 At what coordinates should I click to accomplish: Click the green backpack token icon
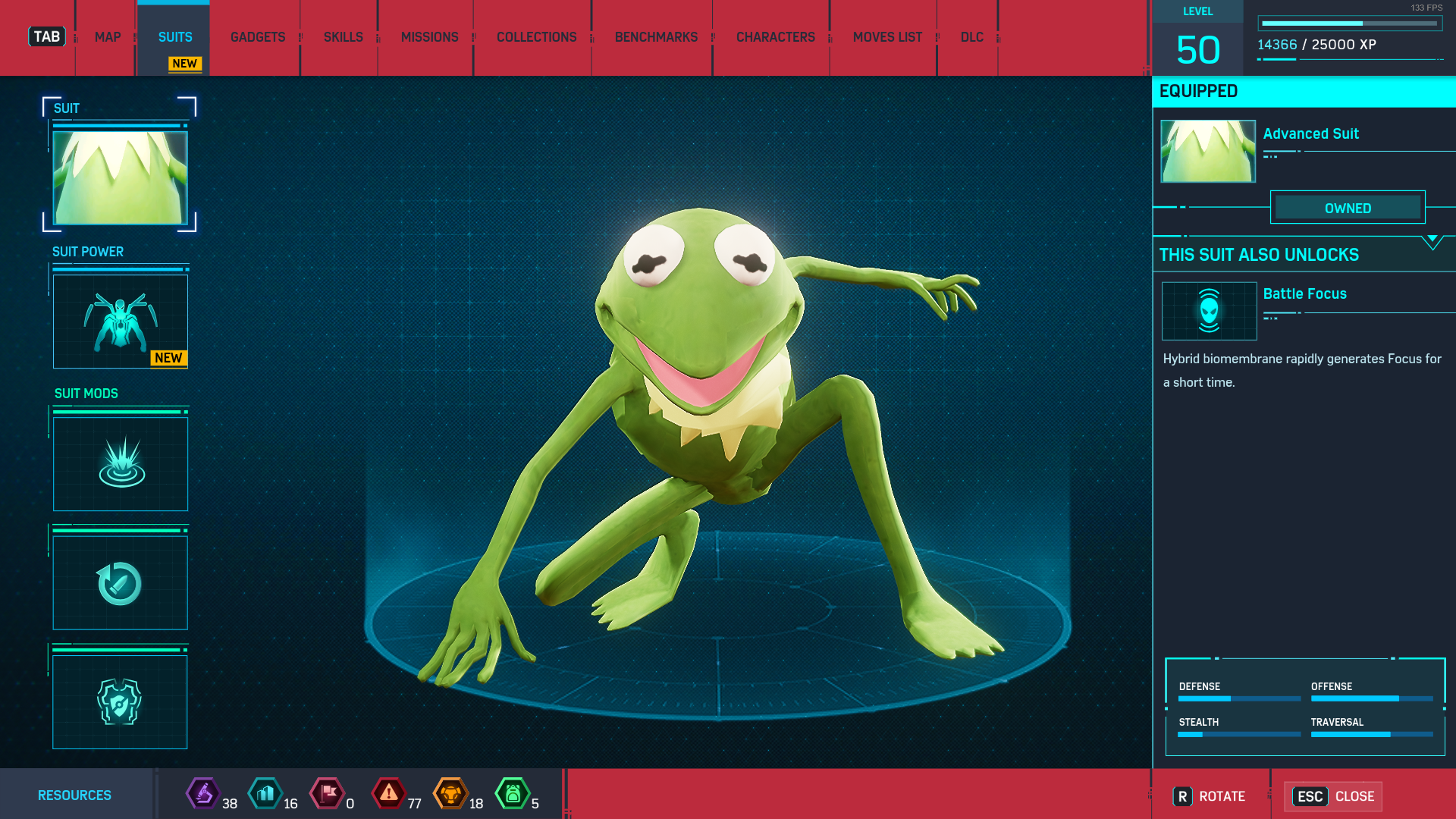513,794
